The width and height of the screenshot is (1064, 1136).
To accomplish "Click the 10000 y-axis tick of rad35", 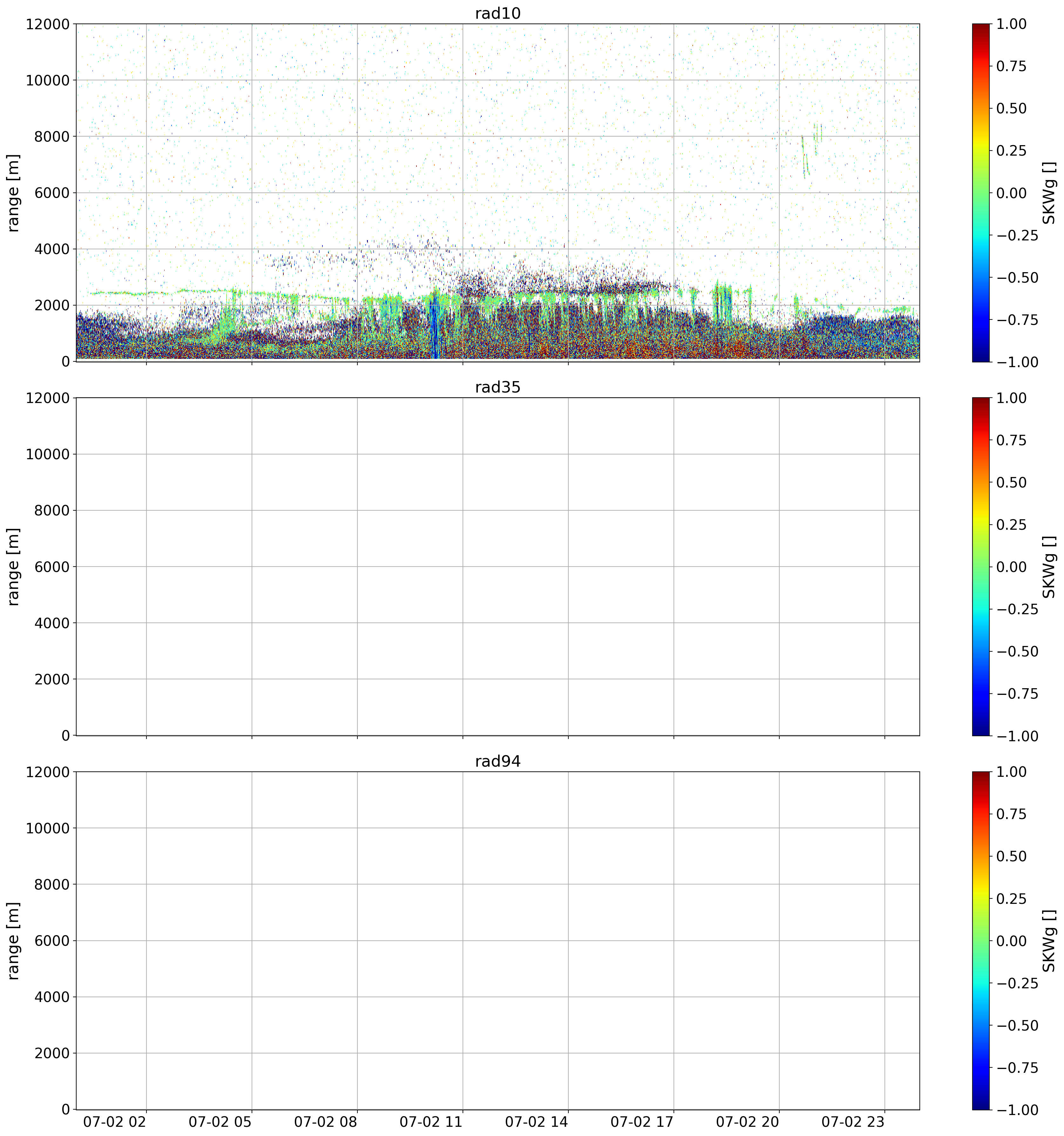I will 47,454.
